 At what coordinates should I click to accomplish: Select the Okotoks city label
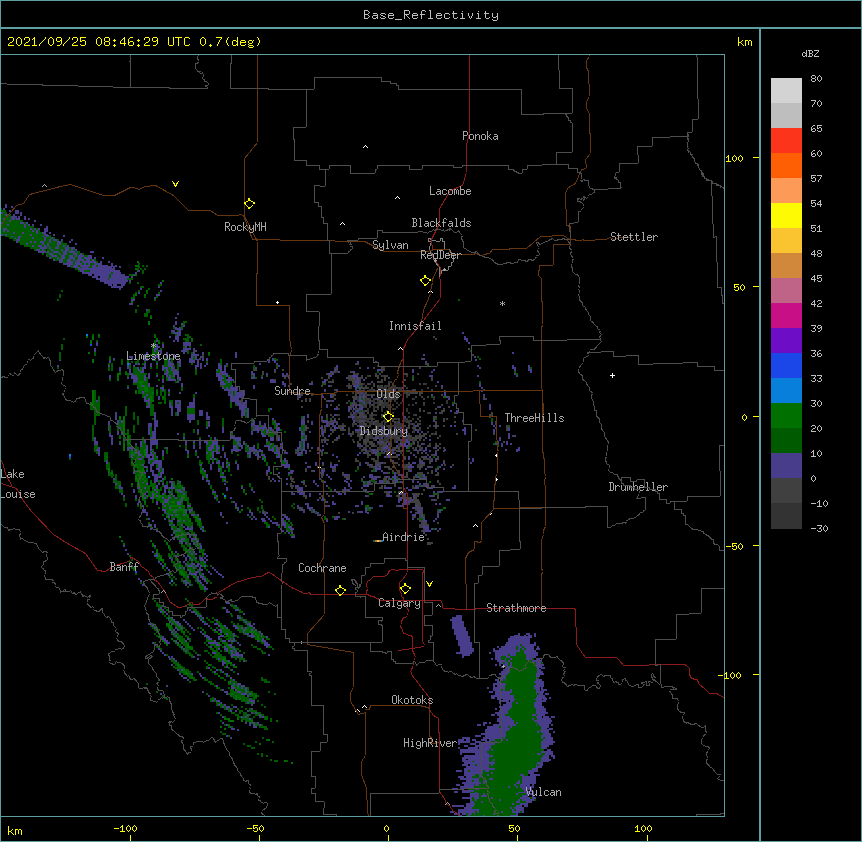[412, 700]
